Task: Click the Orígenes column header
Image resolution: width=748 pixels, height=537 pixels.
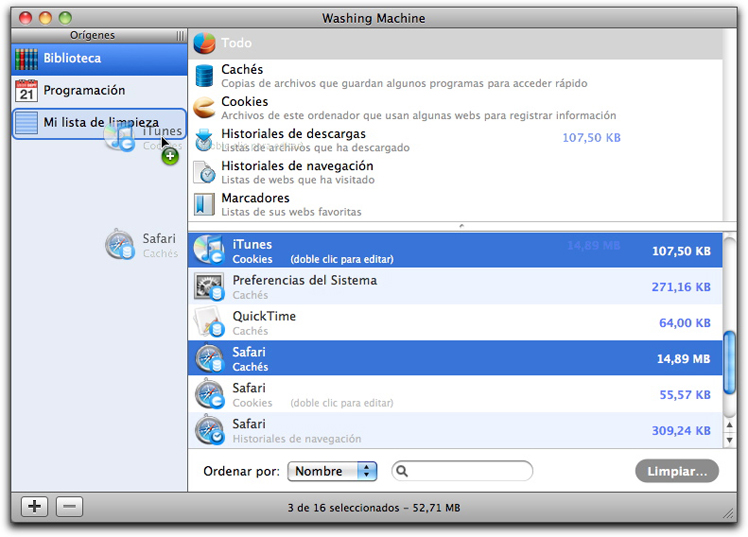Action: click(99, 36)
